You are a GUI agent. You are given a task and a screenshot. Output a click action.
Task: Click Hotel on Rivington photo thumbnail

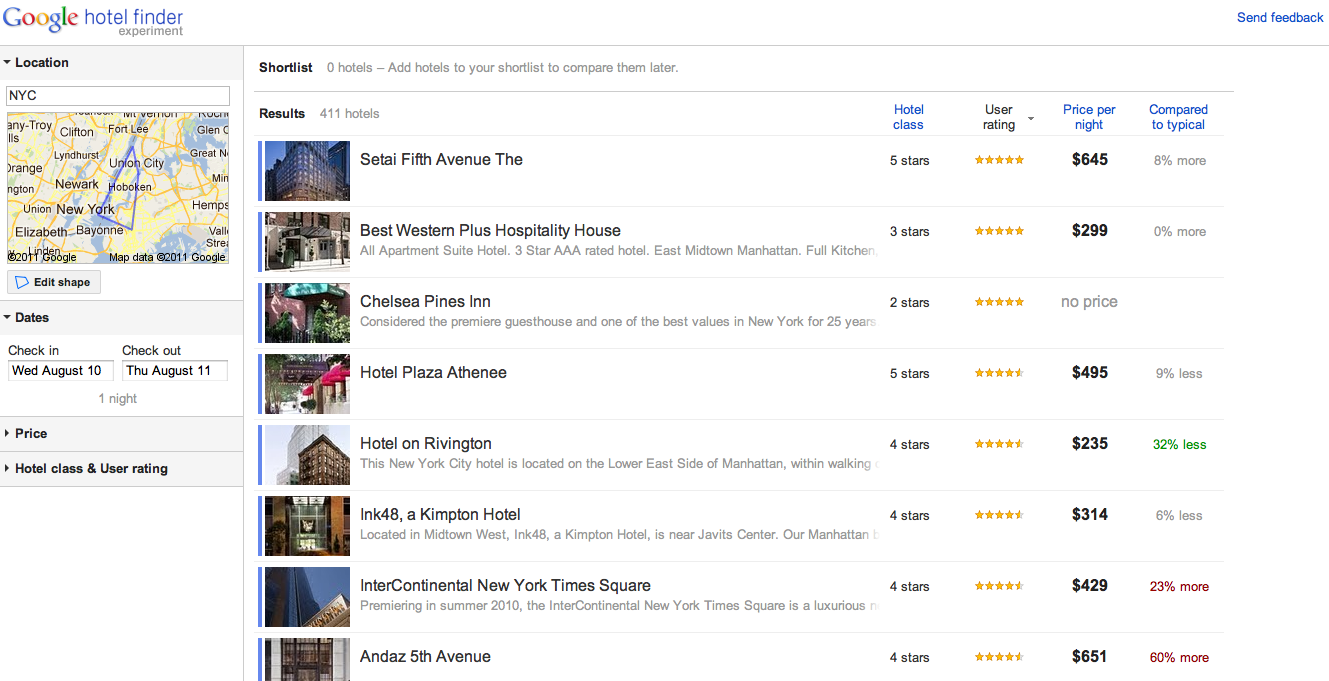tap(308, 455)
